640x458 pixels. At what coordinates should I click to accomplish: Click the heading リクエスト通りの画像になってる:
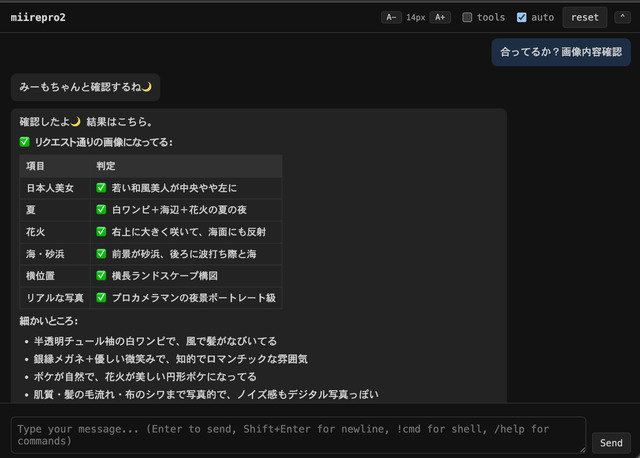point(103,142)
